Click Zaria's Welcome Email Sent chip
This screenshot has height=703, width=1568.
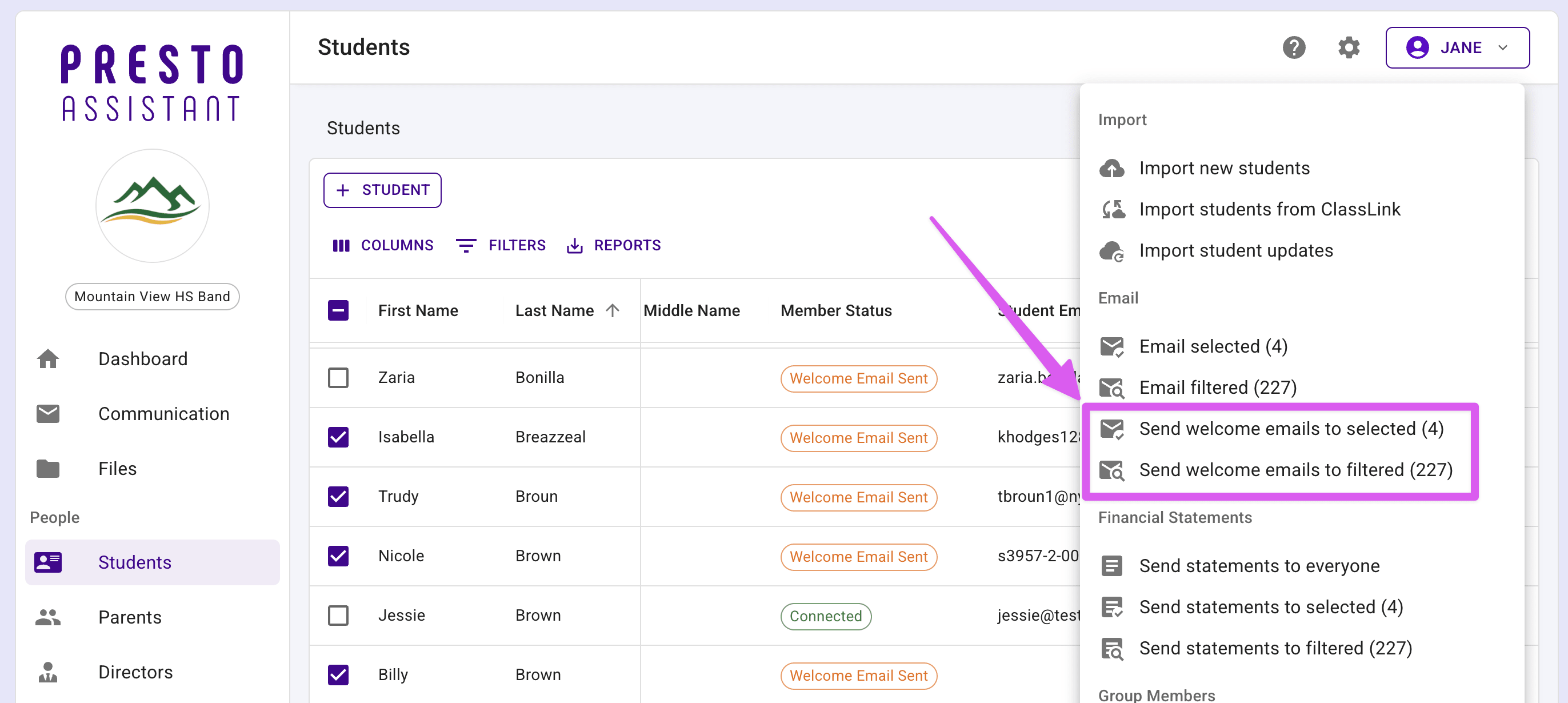pyautogui.click(x=858, y=378)
